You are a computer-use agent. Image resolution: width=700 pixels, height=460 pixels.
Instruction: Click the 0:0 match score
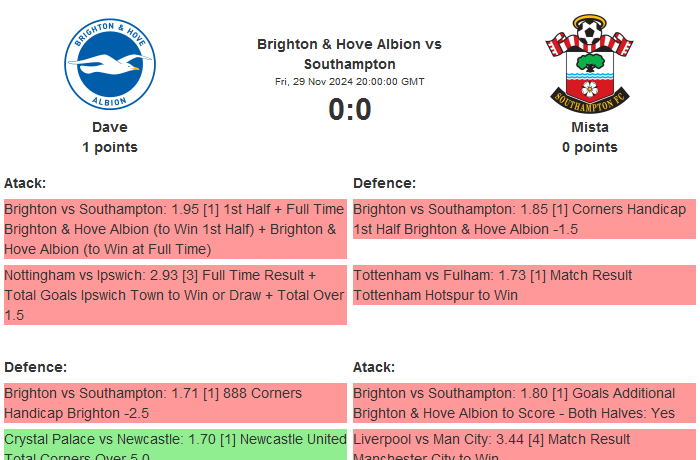350,109
